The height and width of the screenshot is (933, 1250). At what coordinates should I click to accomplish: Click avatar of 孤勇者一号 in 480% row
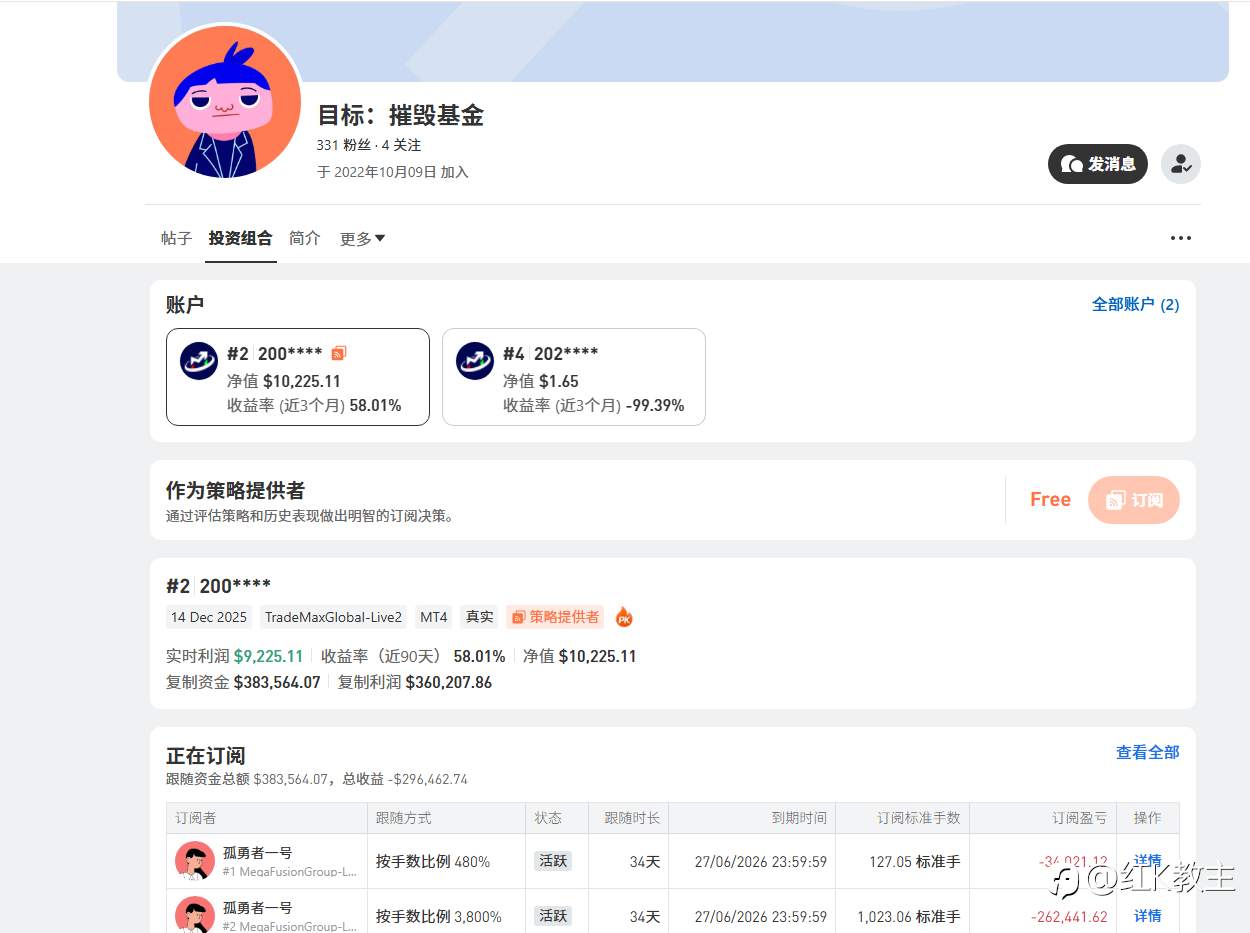point(195,861)
